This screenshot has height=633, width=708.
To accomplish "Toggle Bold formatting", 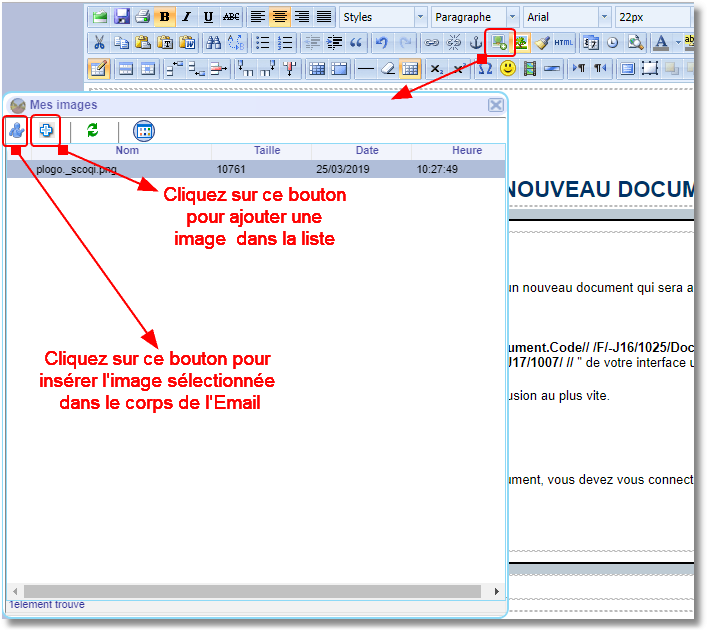I will pos(164,17).
